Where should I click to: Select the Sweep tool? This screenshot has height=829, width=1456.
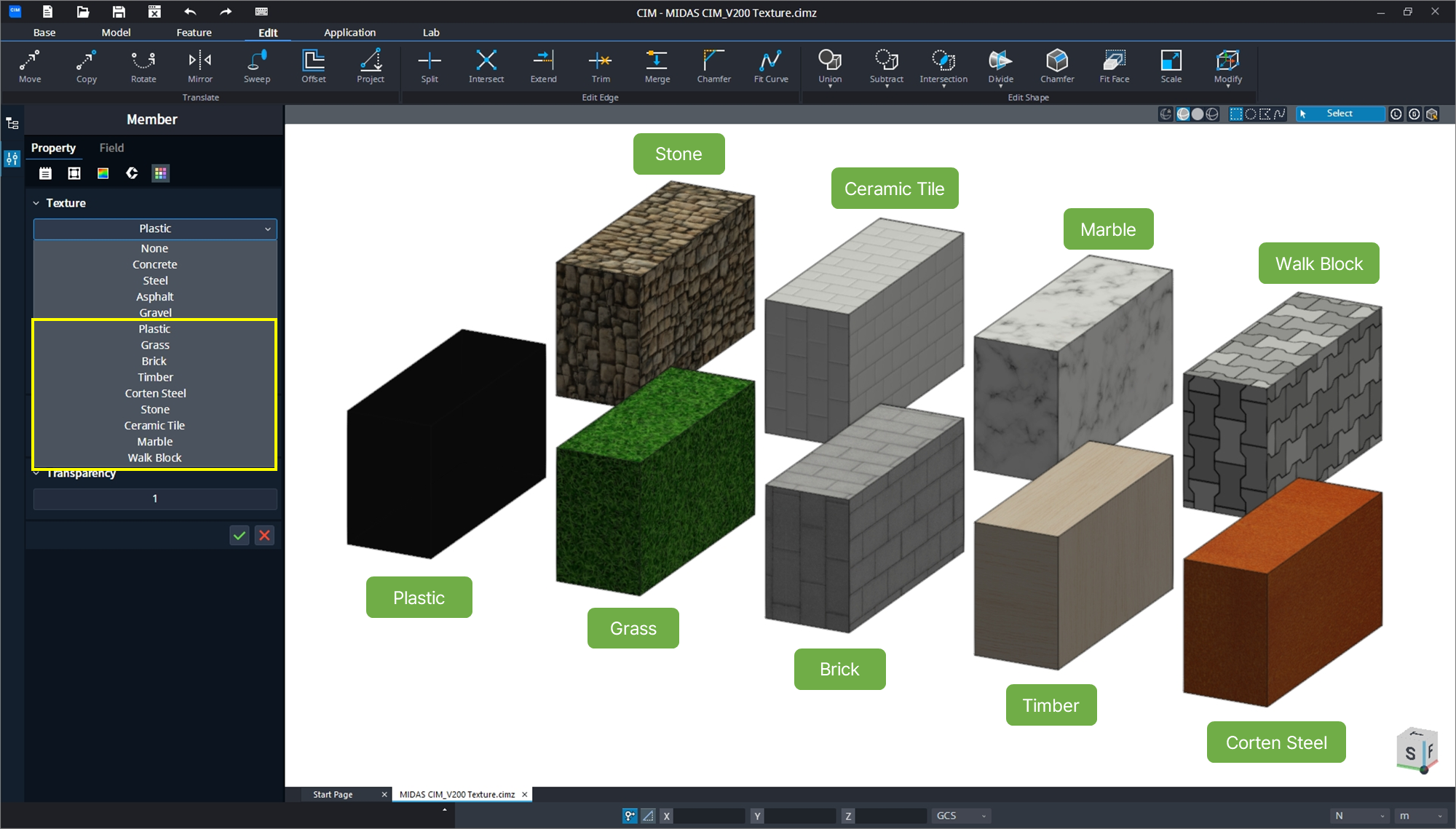pyautogui.click(x=256, y=66)
